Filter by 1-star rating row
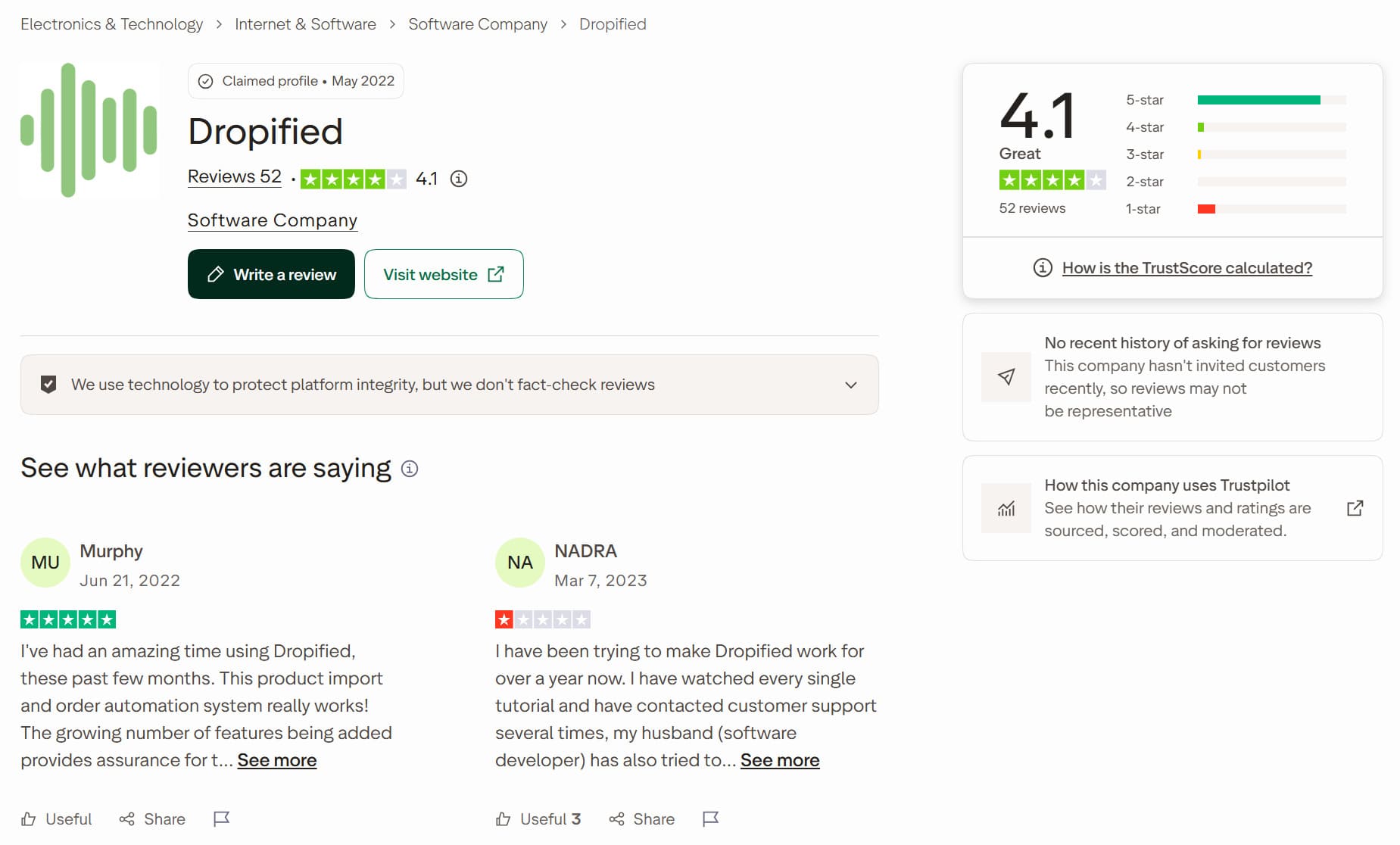Image resolution: width=1400 pixels, height=845 pixels. point(1235,209)
